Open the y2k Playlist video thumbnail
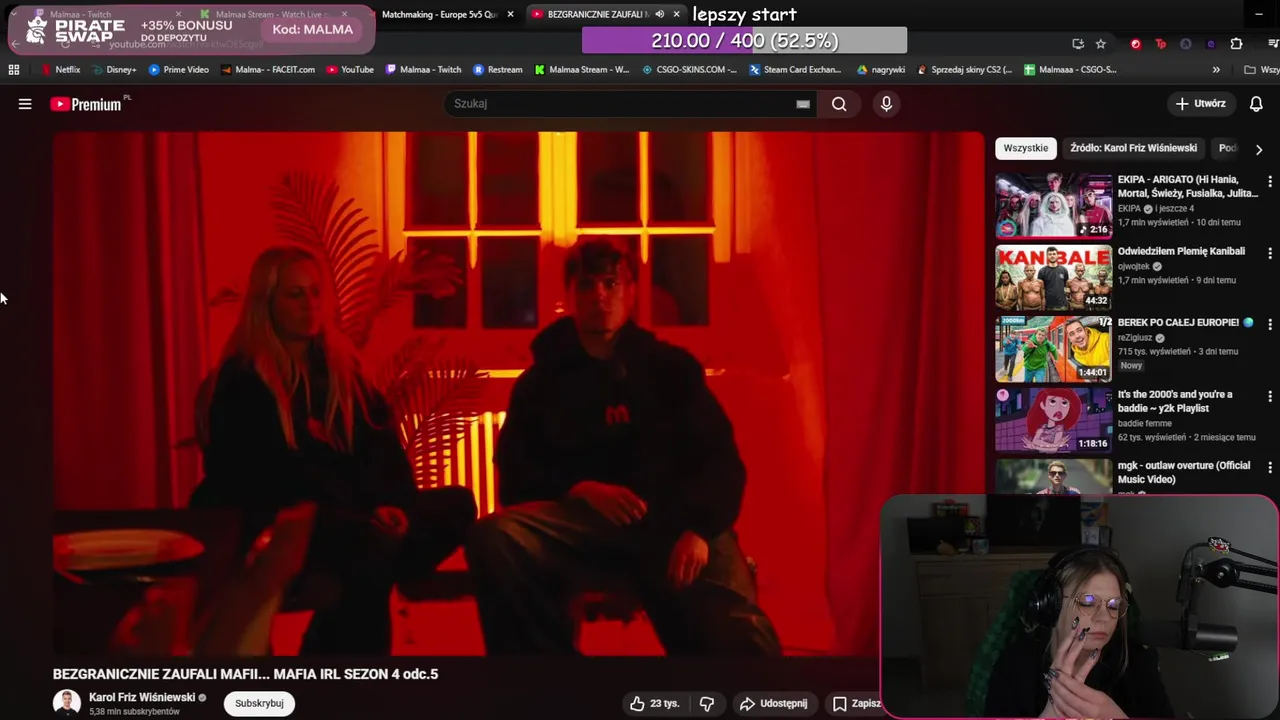The image size is (1280, 720). (1053, 419)
